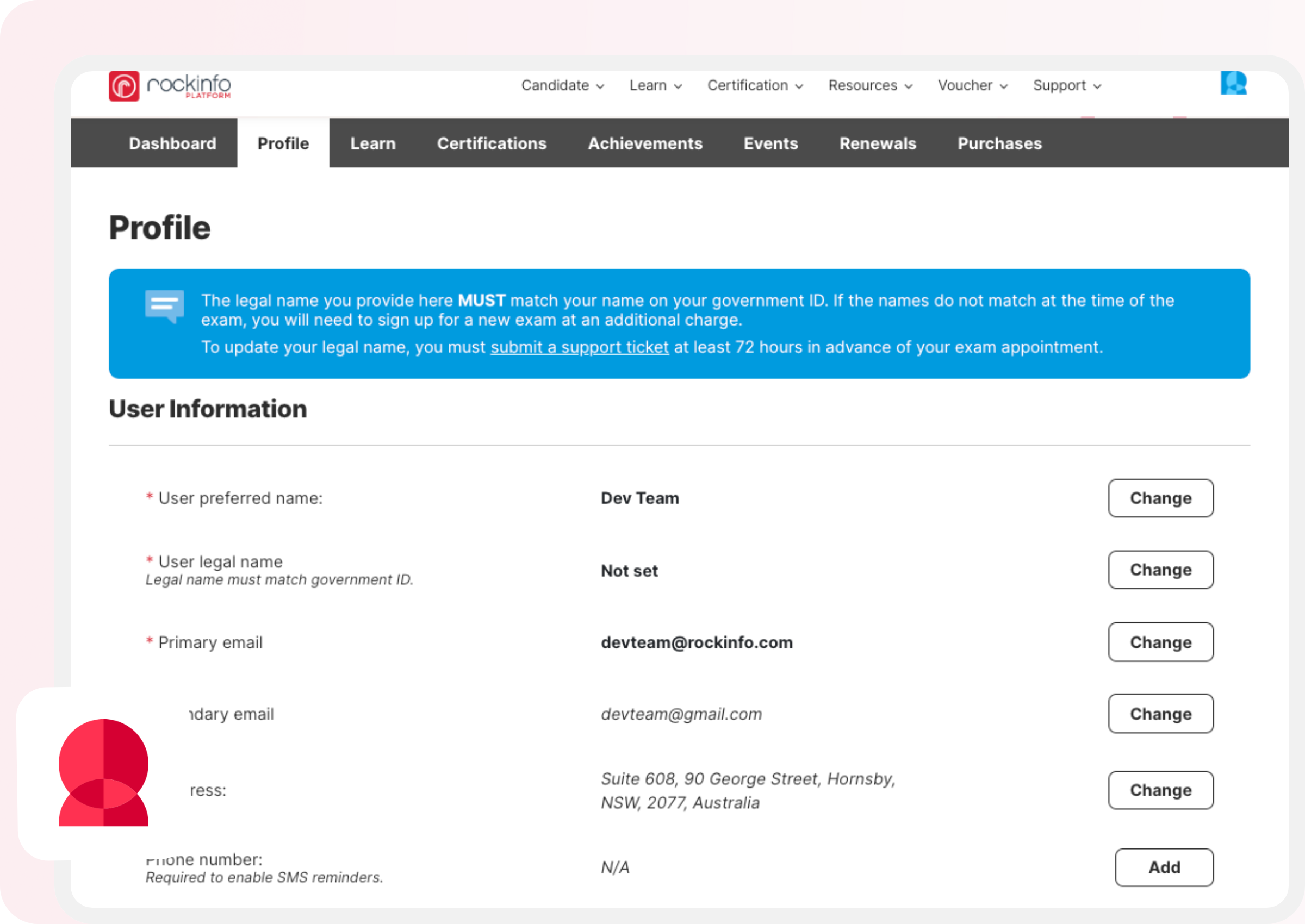Open the user avatar icon top right
The image size is (1305, 924).
click(1233, 83)
